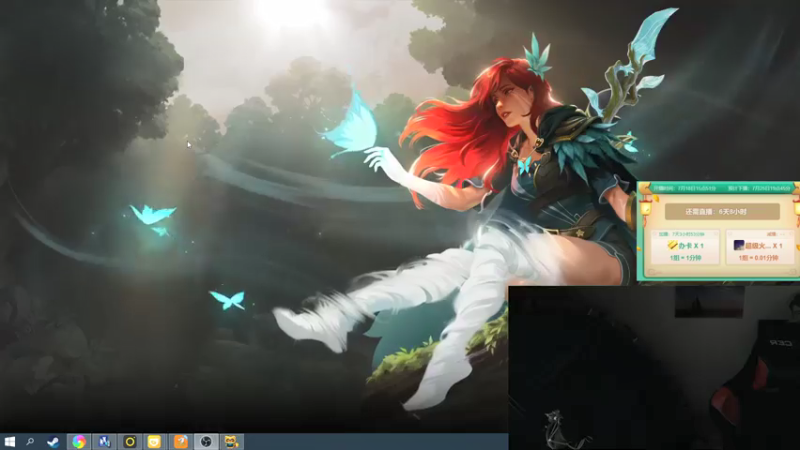800x450 pixels.
Task: Open the yellow ring icon app
Action: tap(130, 442)
